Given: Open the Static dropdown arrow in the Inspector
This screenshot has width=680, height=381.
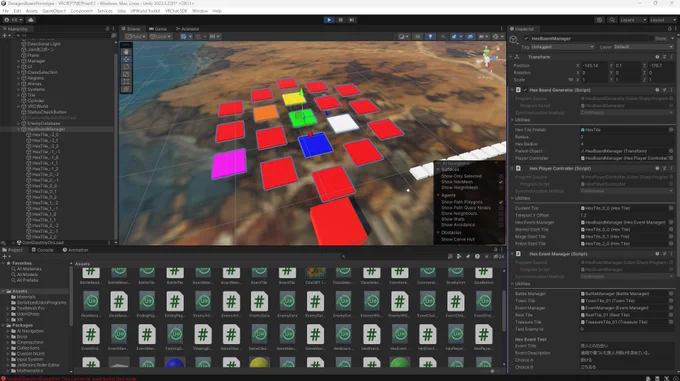Looking at the screenshot, I should click(673, 39).
